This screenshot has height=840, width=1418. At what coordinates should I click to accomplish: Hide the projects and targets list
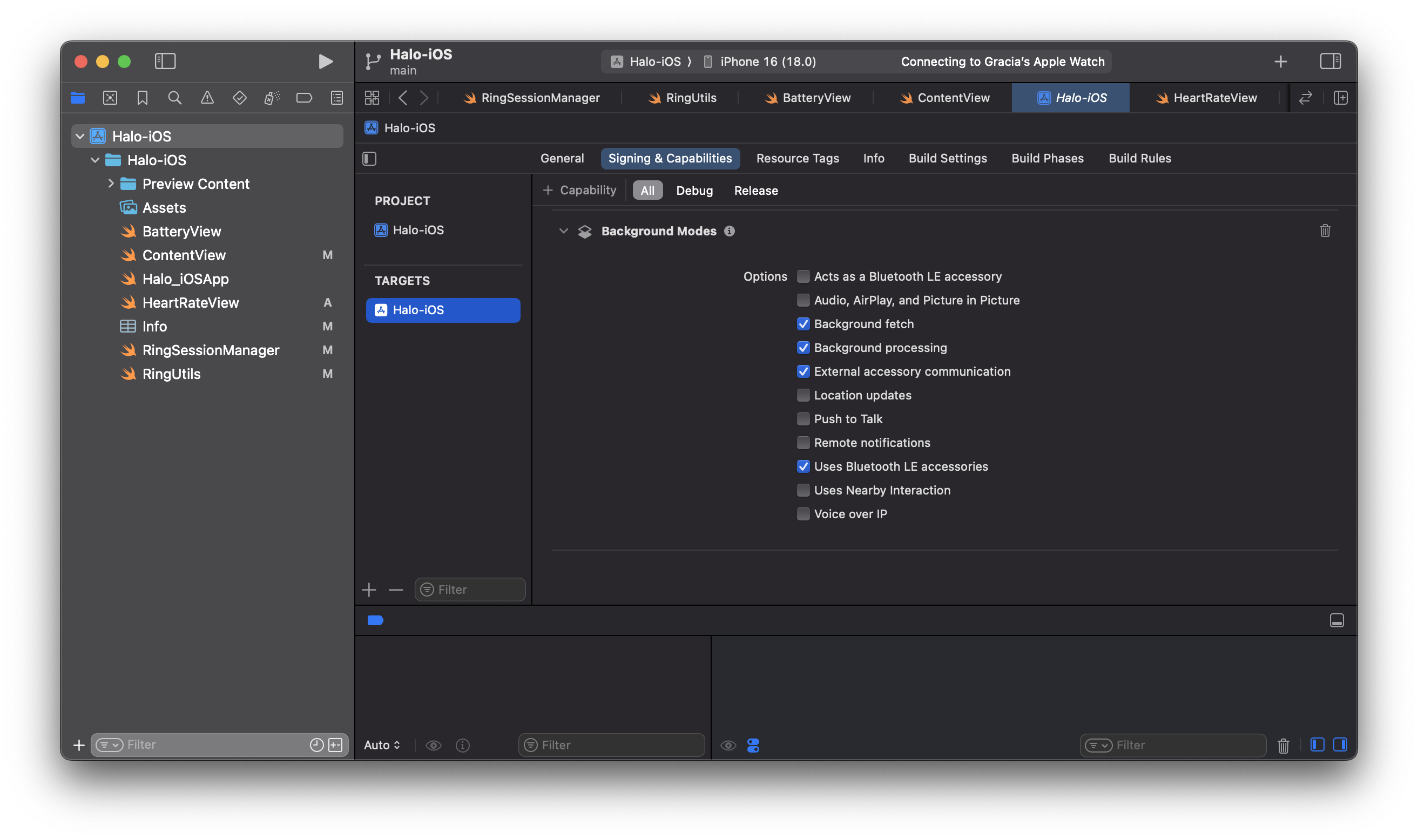[x=370, y=159]
